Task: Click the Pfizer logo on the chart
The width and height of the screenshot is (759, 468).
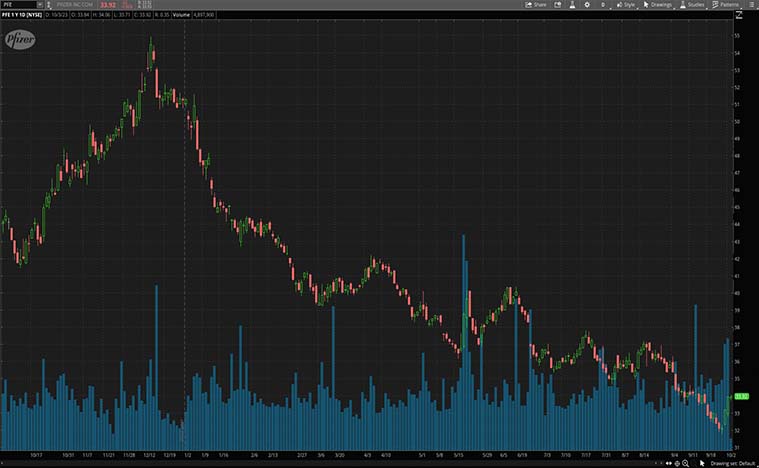Action: 19,39
